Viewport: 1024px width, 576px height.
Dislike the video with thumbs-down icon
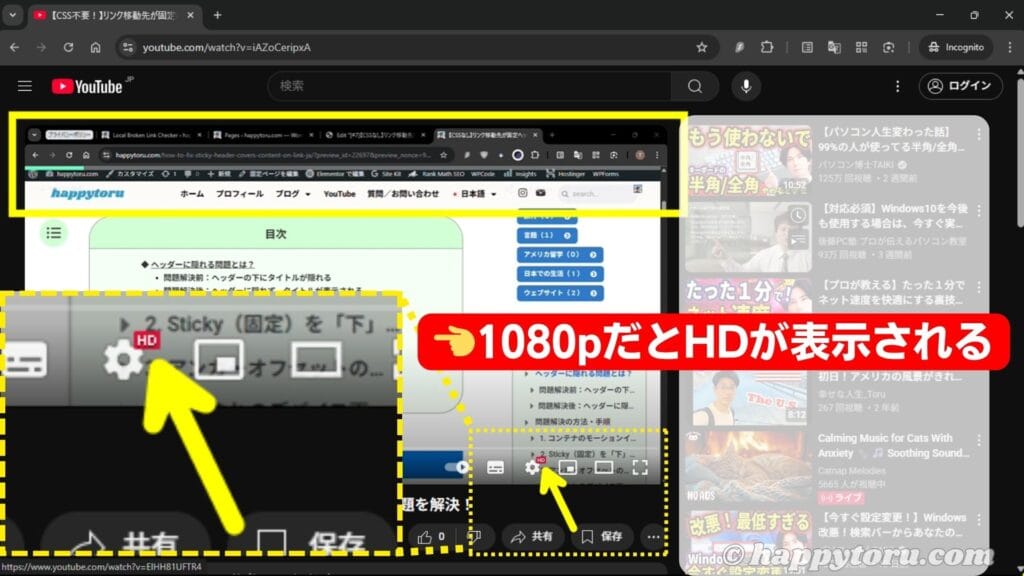point(475,537)
